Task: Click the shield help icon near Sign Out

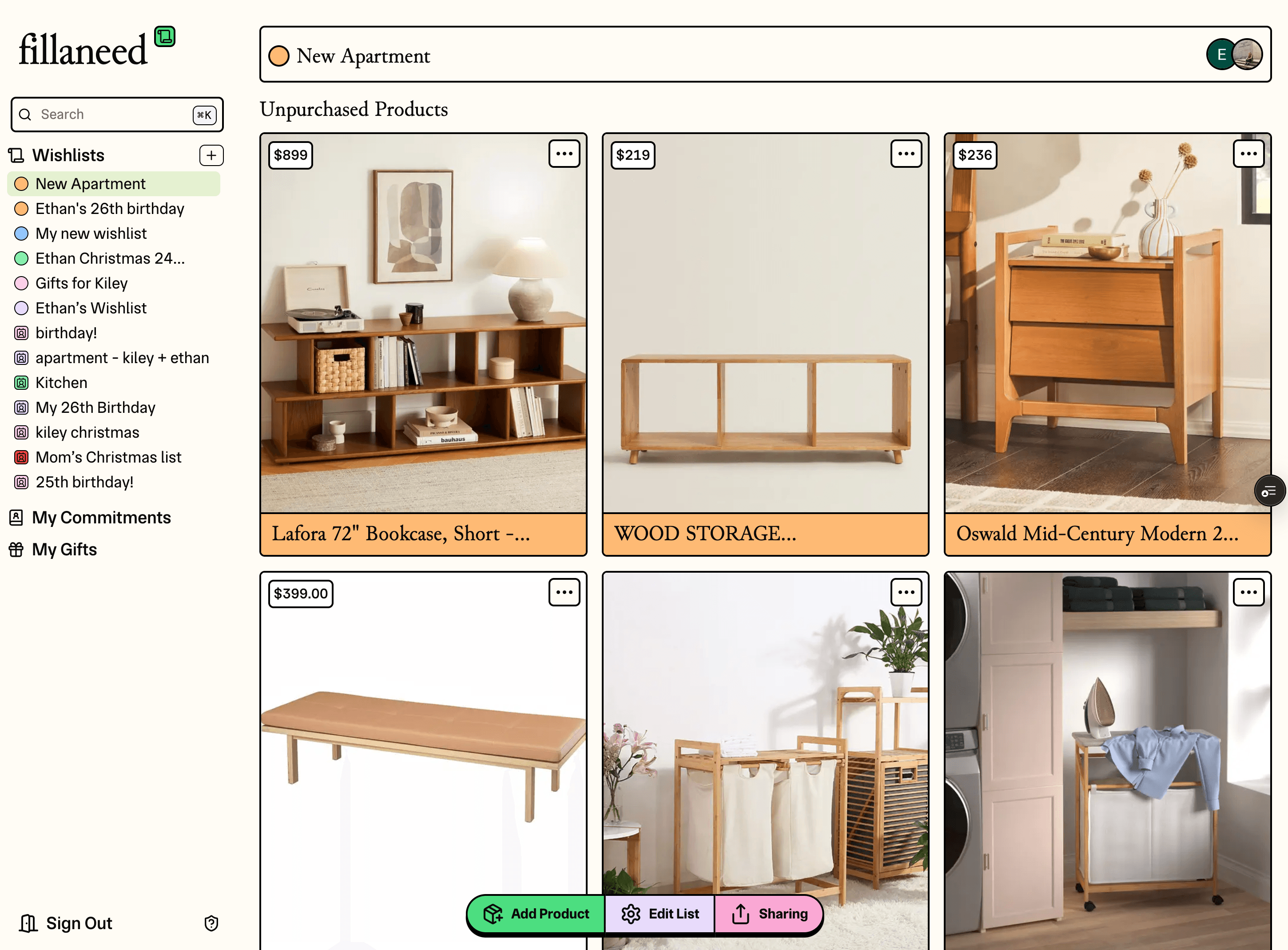Action: [x=211, y=923]
